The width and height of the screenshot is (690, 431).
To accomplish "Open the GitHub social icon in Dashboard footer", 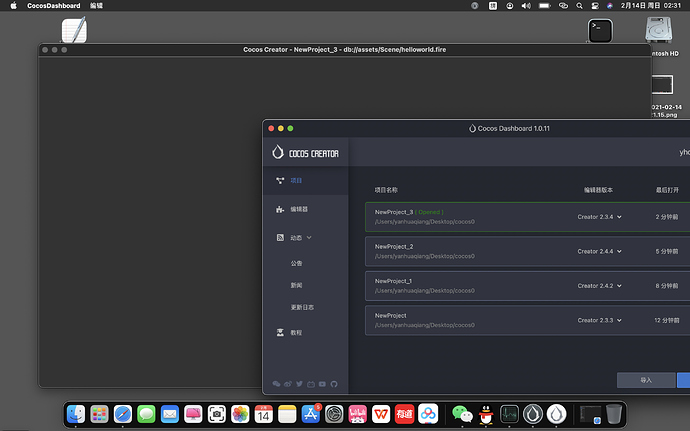I will (334, 384).
